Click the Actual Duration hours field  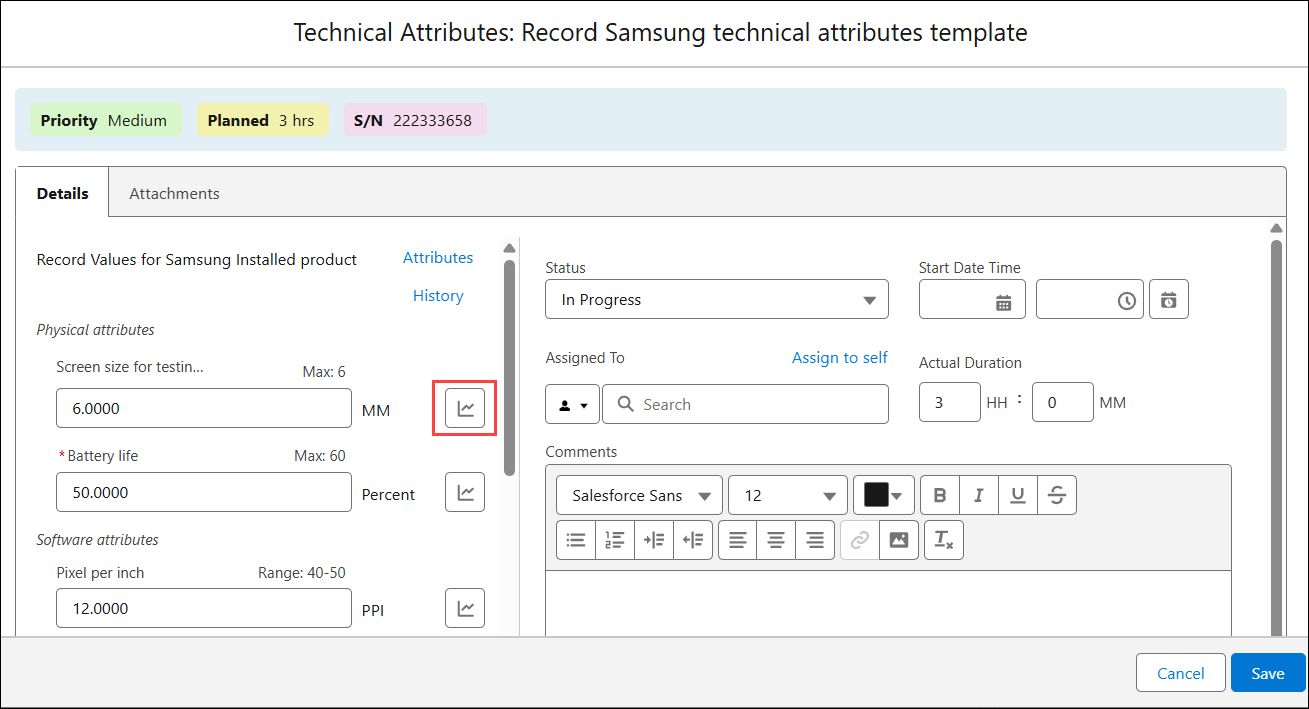950,402
